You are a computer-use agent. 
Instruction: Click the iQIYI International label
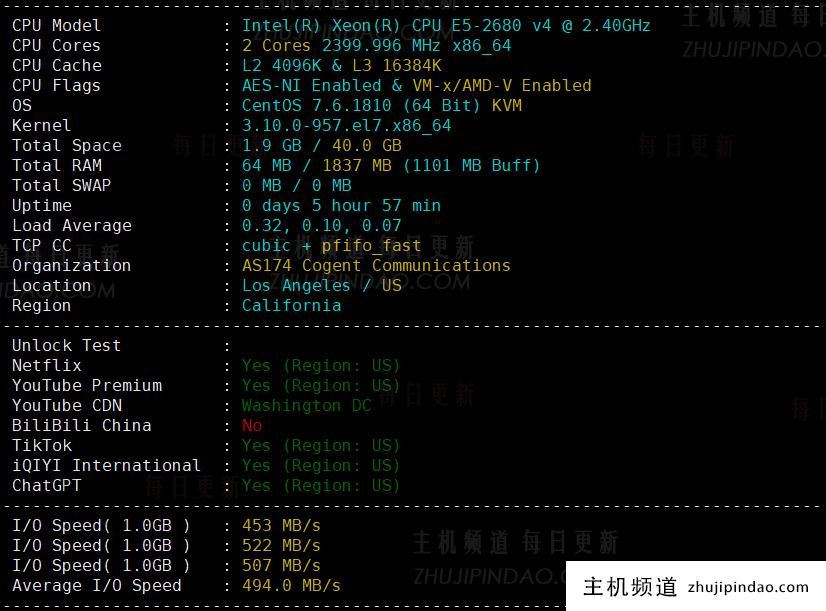pyautogui.click(x=106, y=465)
